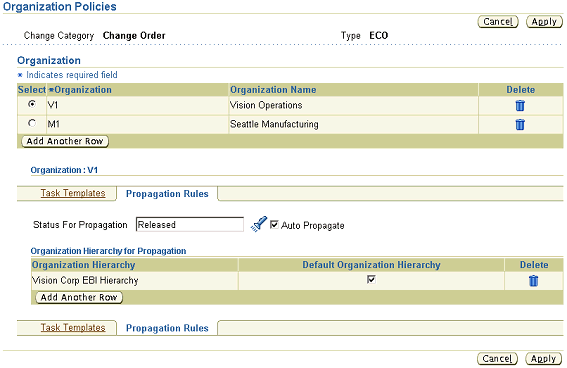Viewport: 567px width, 368px height.
Task: Open the upper Task Templates tab
Action: 73,193
